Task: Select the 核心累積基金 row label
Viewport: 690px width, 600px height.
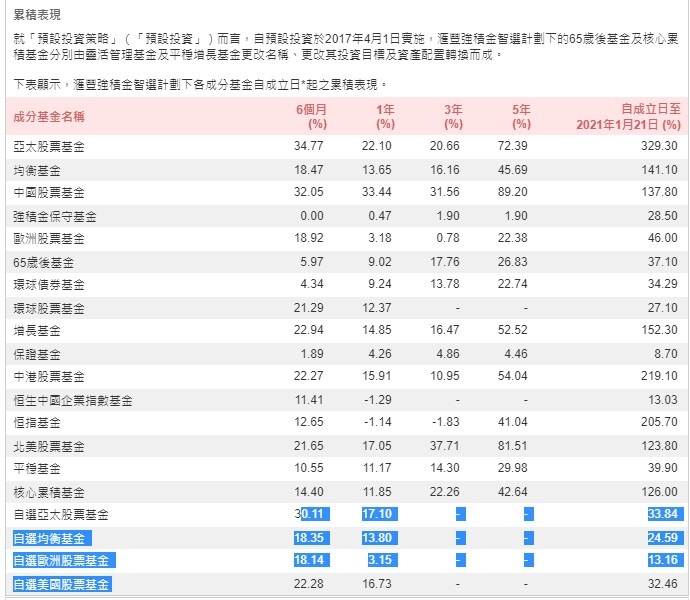Action: [49, 493]
